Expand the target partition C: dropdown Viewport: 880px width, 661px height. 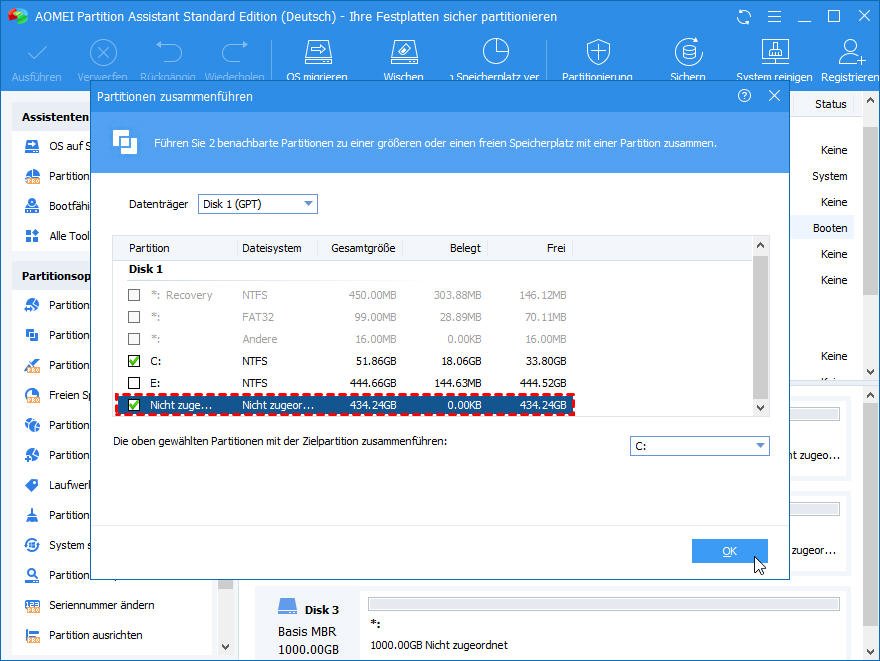(699, 446)
